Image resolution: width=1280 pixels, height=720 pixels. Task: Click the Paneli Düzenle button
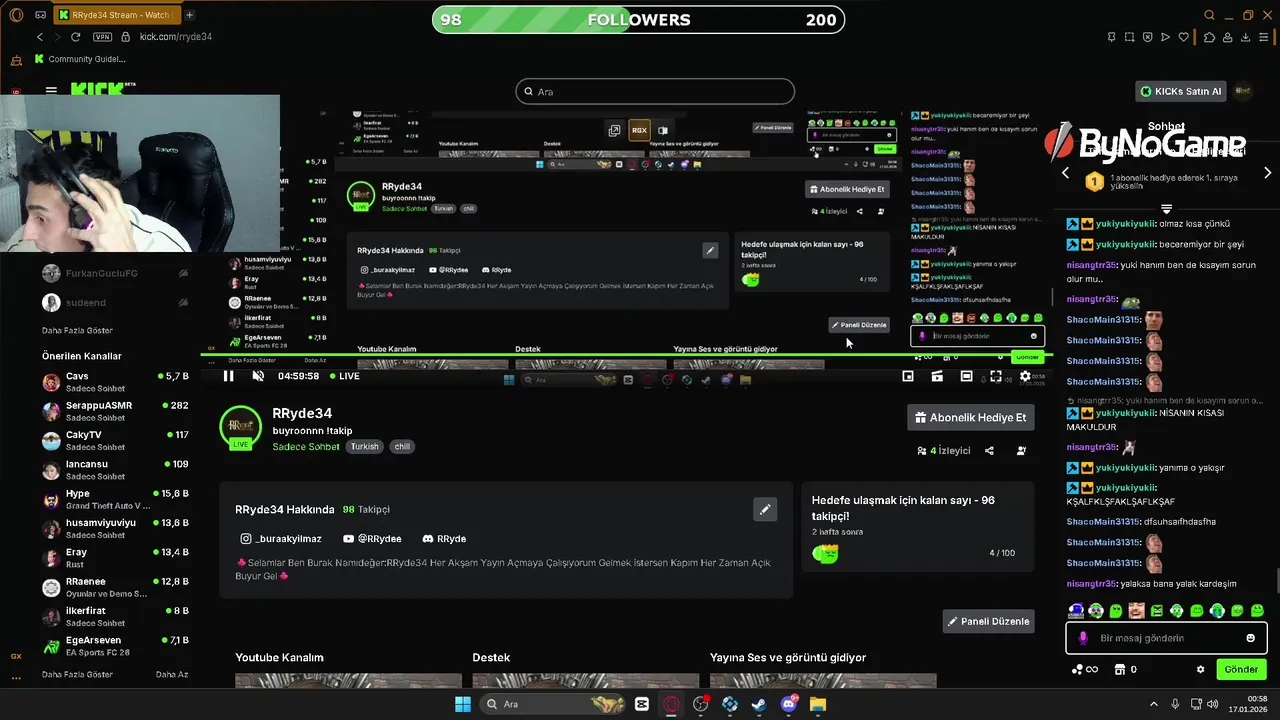pyautogui.click(x=988, y=621)
